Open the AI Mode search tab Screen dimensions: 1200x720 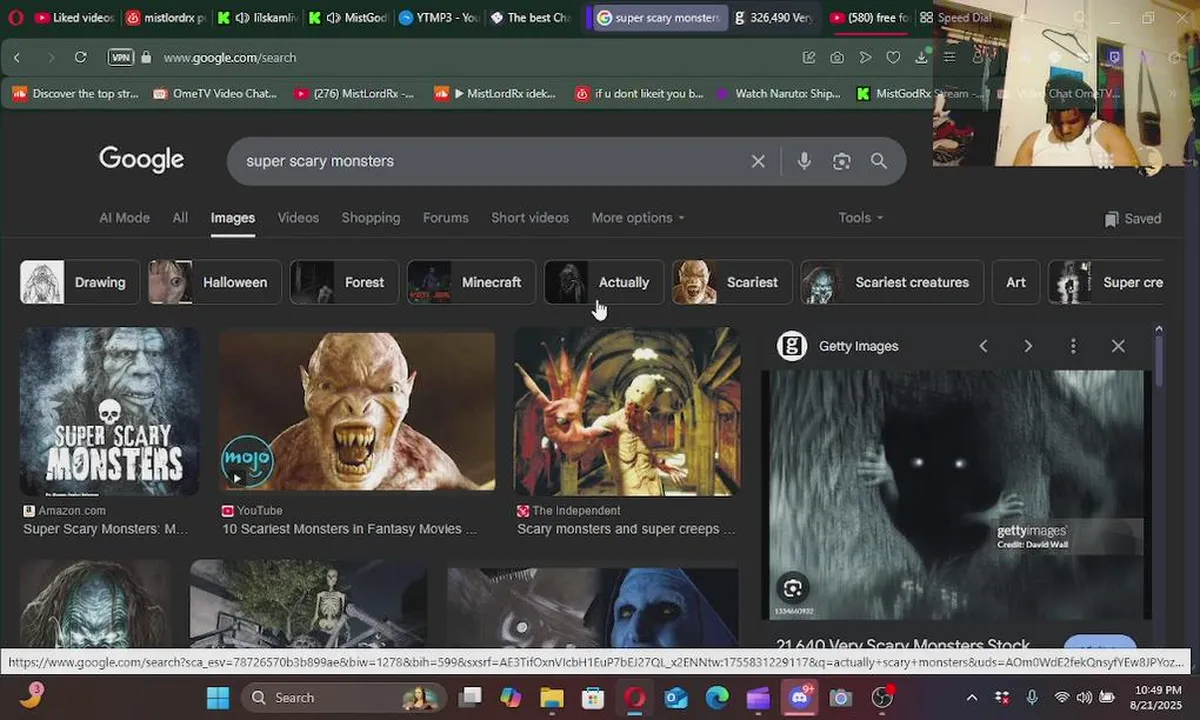(124, 218)
